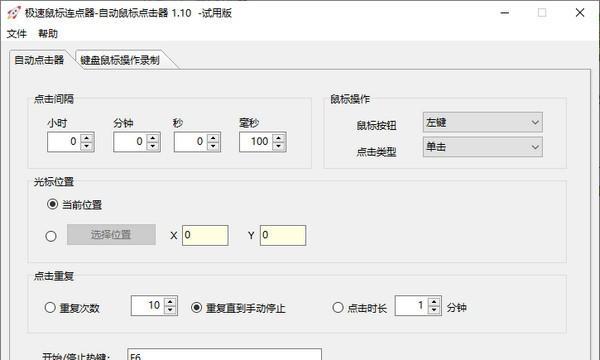Select the 当前位置 radio button
The width and height of the screenshot is (600, 360).
click(x=52, y=204)
